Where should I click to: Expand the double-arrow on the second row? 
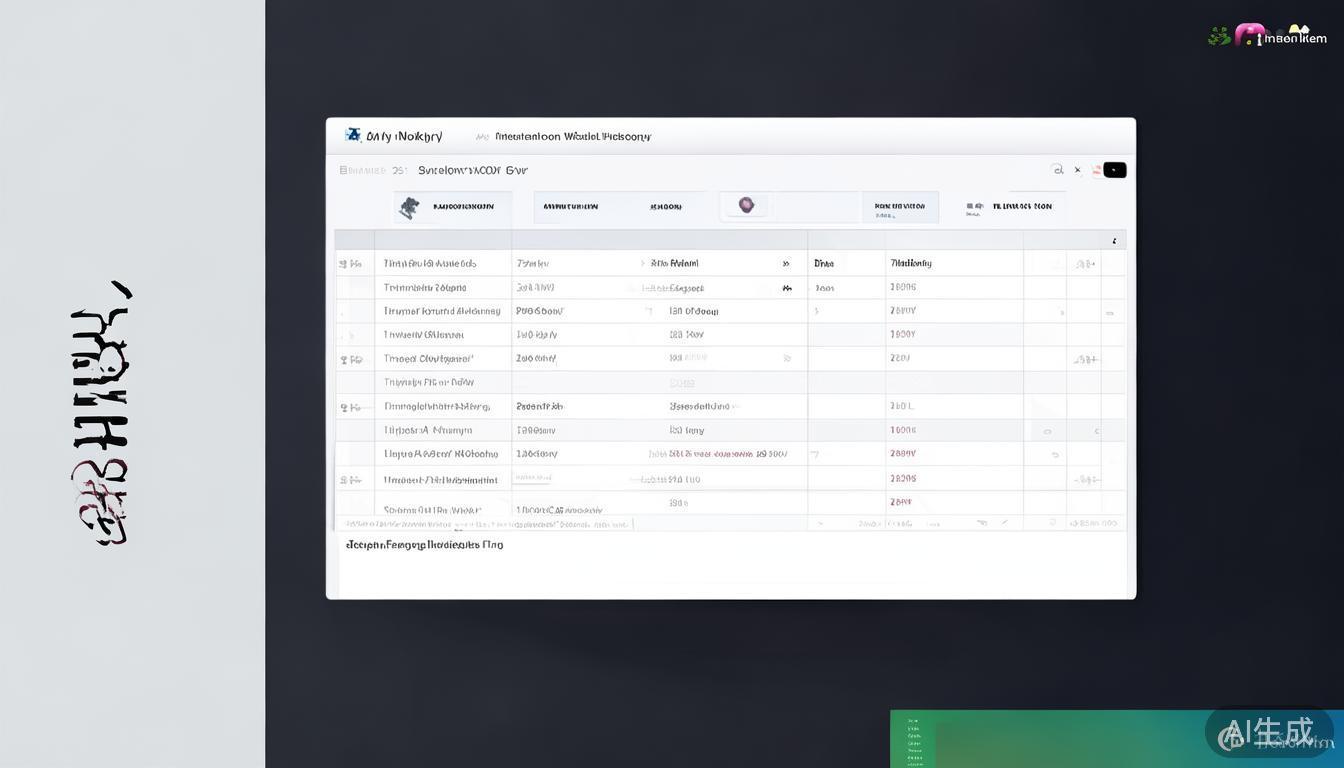[x=787, y=287]
